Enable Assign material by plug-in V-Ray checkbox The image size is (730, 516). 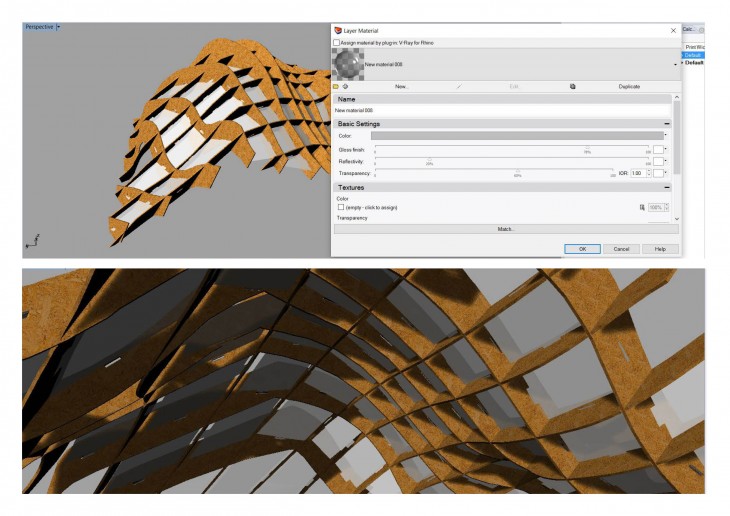click(337, 43)
